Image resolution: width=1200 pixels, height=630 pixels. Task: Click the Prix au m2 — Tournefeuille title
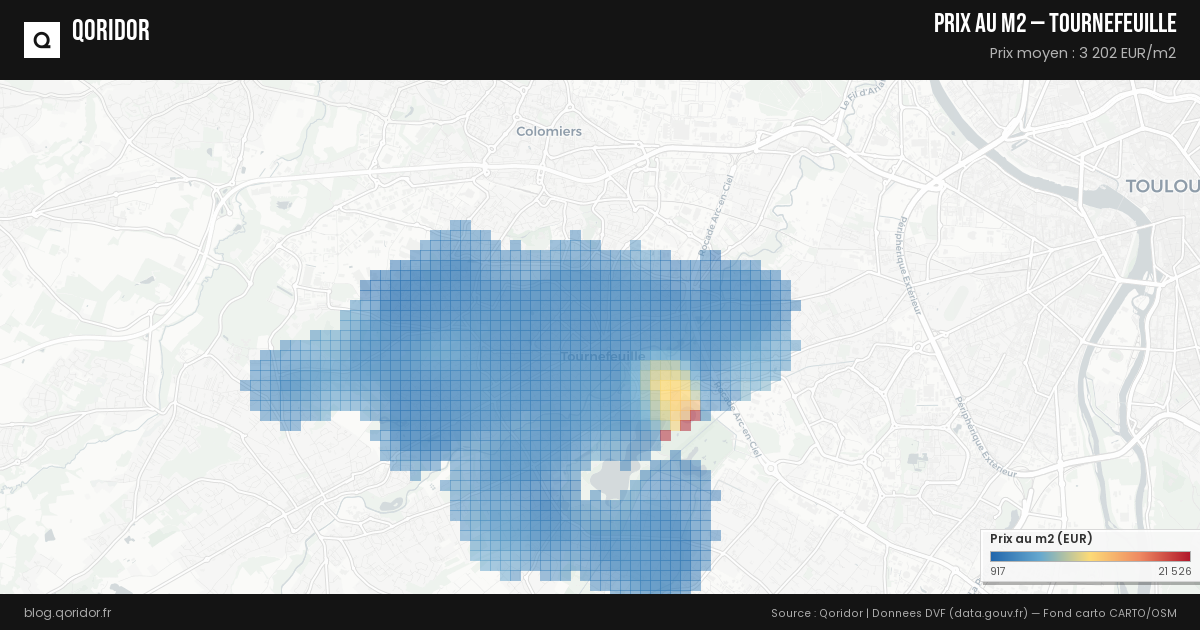coord(1054,24)
